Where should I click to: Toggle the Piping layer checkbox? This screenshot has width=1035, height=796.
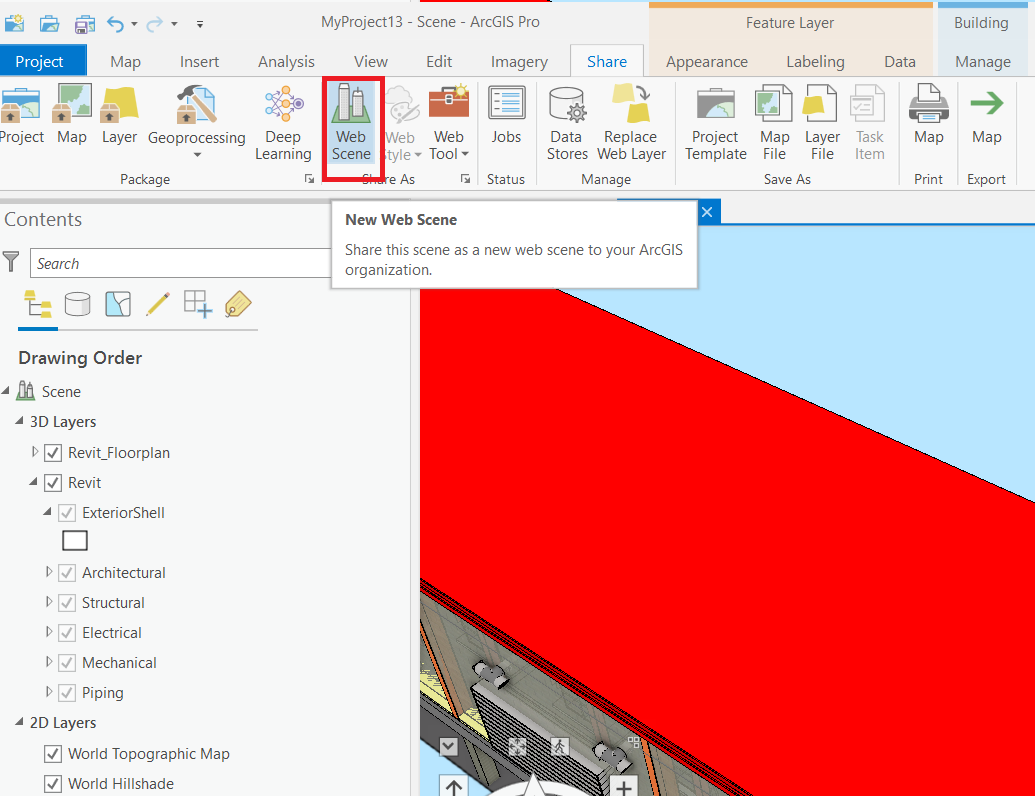coord(66,692)
